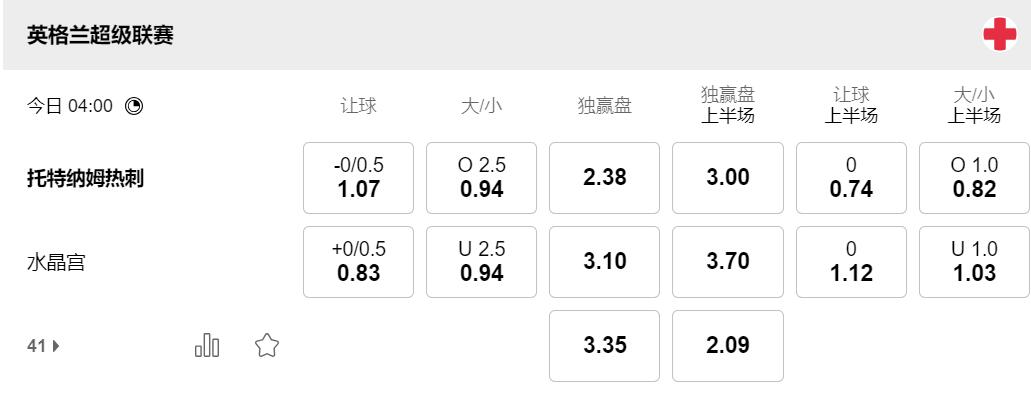Choose first-half handicap 0 at 1.12
The height and width of the screenshot is (403, 1031).
[851, 262]
